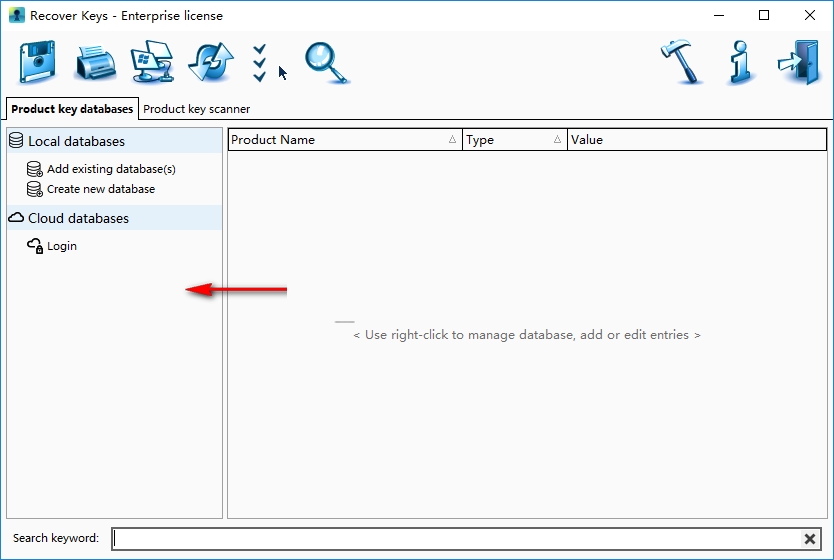Click the triple checkmark toolbar icon
The width and height of the screenshot is (834, 560).
click(x=260, y=63)
